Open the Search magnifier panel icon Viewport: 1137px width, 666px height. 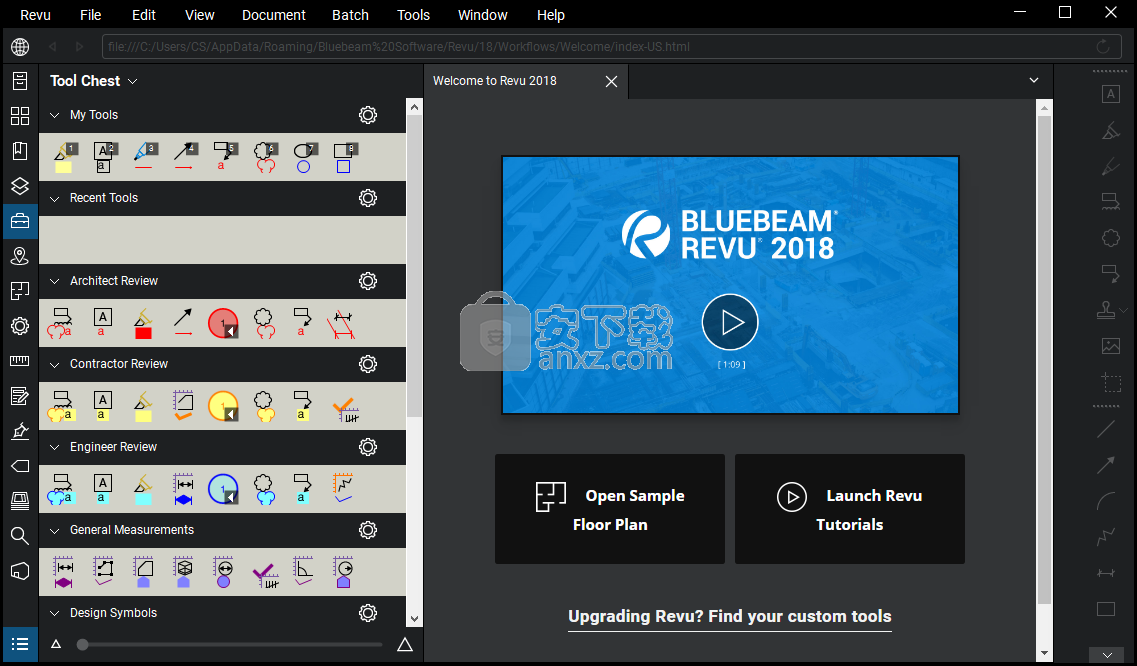point(20,535)
